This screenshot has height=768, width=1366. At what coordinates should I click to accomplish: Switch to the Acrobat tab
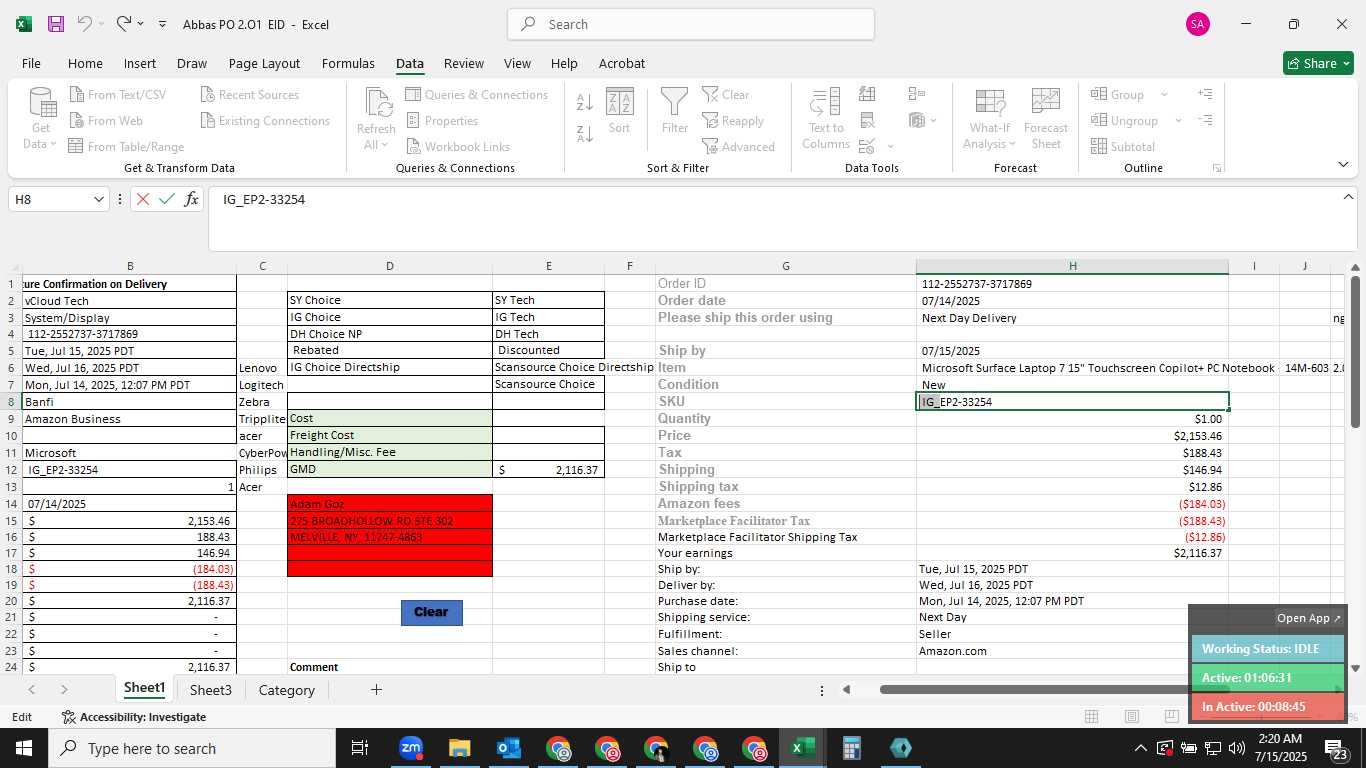coord(622,63)
